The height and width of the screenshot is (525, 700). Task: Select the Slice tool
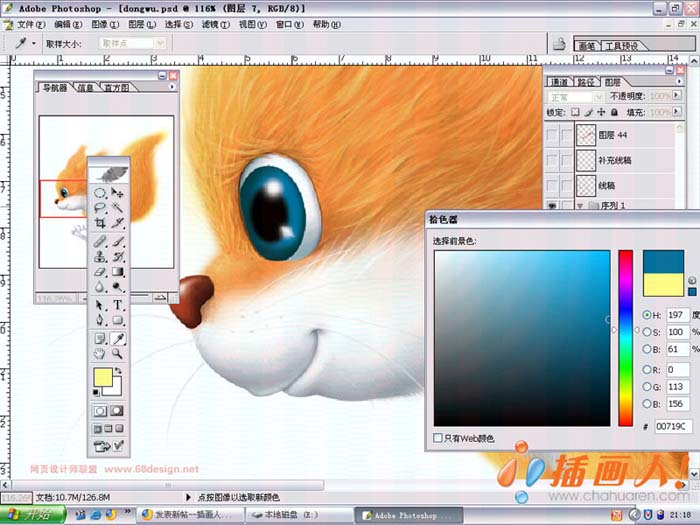(117, 222)
